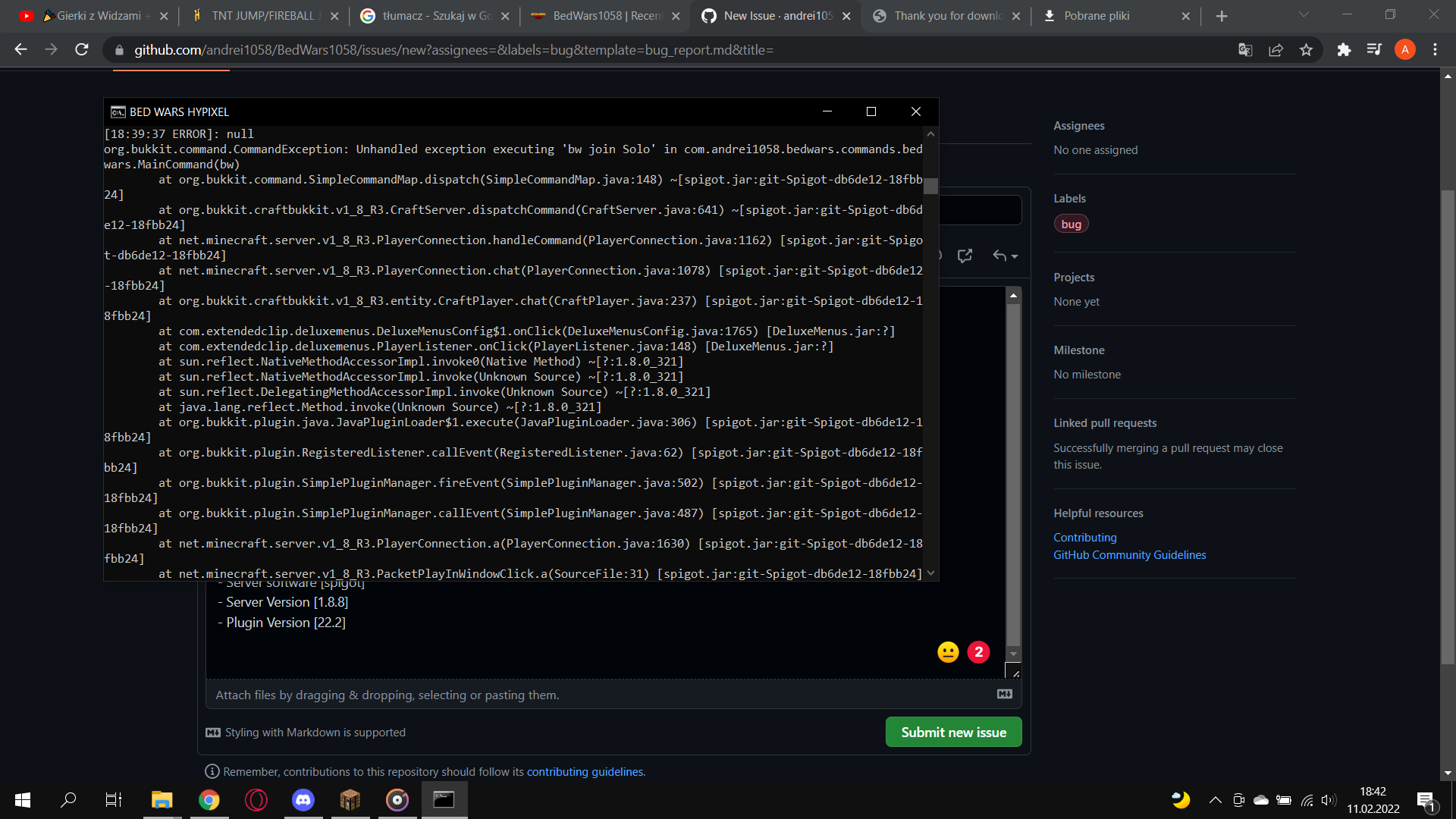This screenshot has height=819, width=1456.
Task: Open Opera GX from the taskbar
Action: [x=256, y=799]
